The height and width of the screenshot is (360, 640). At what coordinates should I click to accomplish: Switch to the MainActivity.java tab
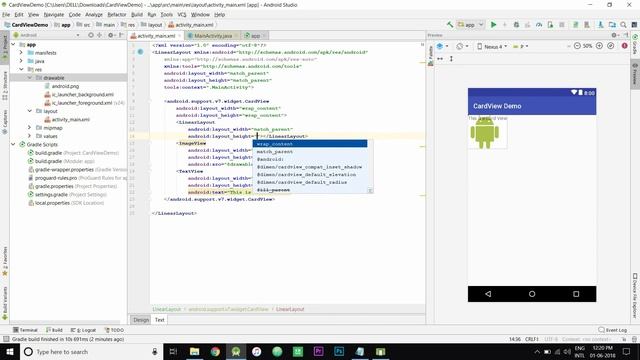tap(213, 36)
